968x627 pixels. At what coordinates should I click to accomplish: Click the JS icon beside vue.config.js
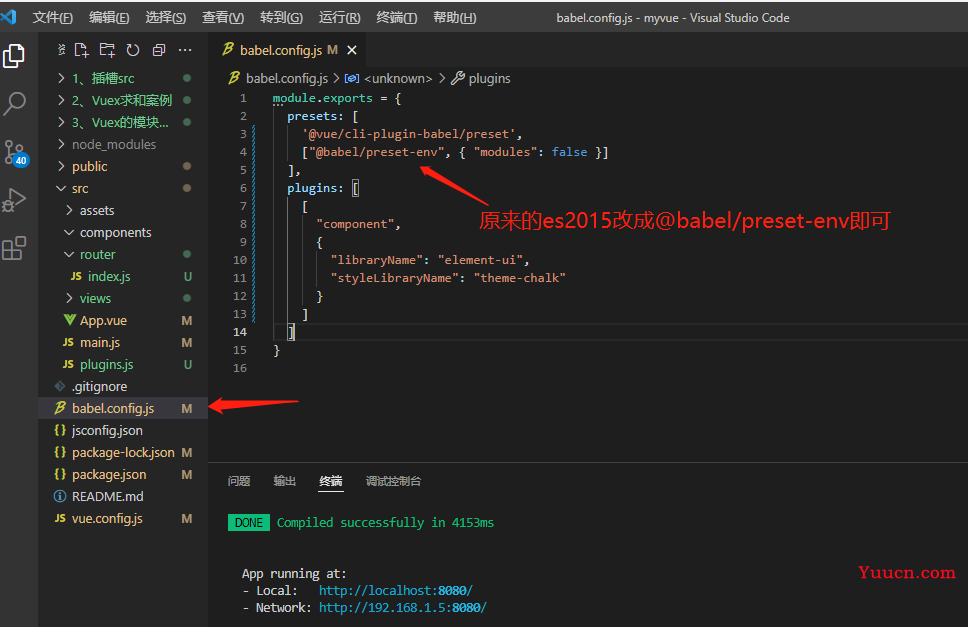pos(60,518)
